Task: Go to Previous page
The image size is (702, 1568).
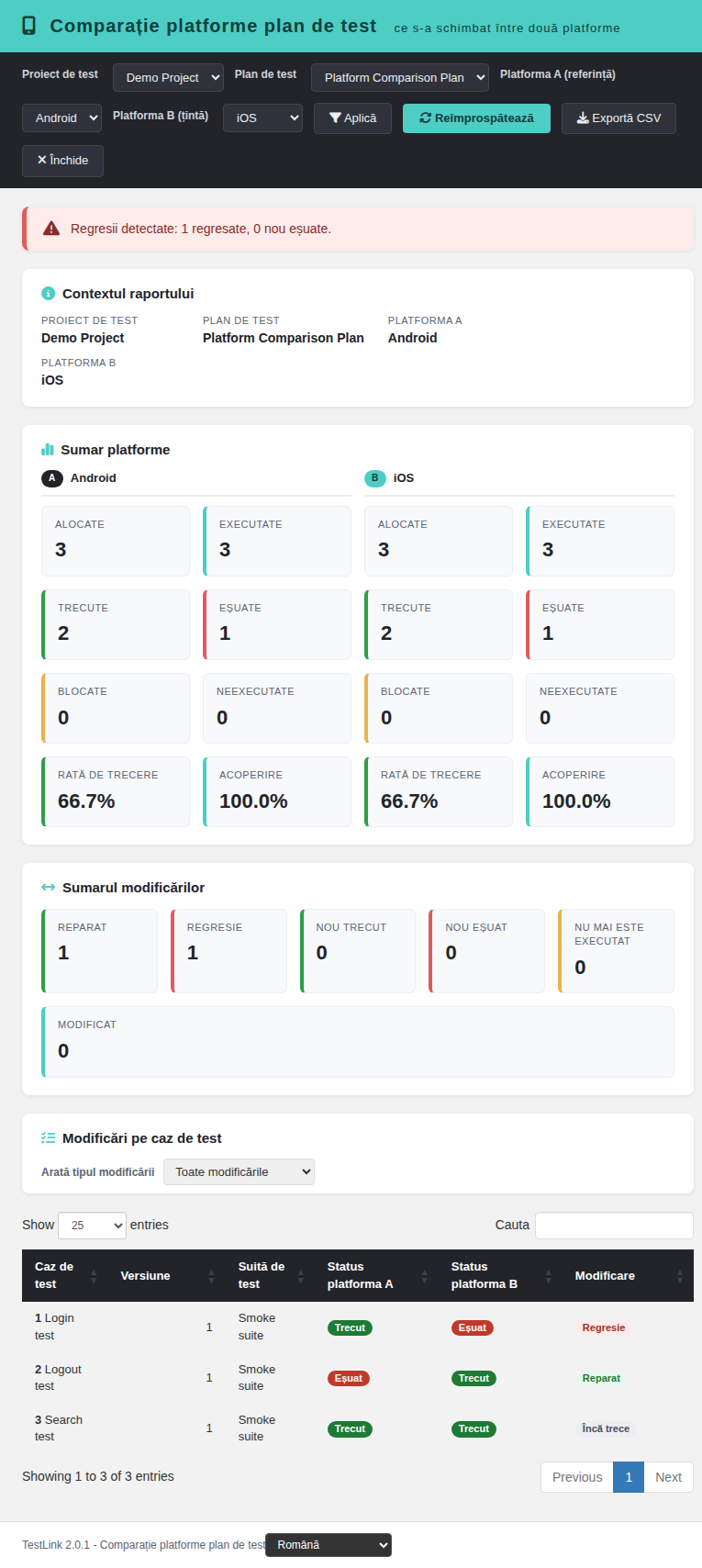Action: [x=577, y=1477]
